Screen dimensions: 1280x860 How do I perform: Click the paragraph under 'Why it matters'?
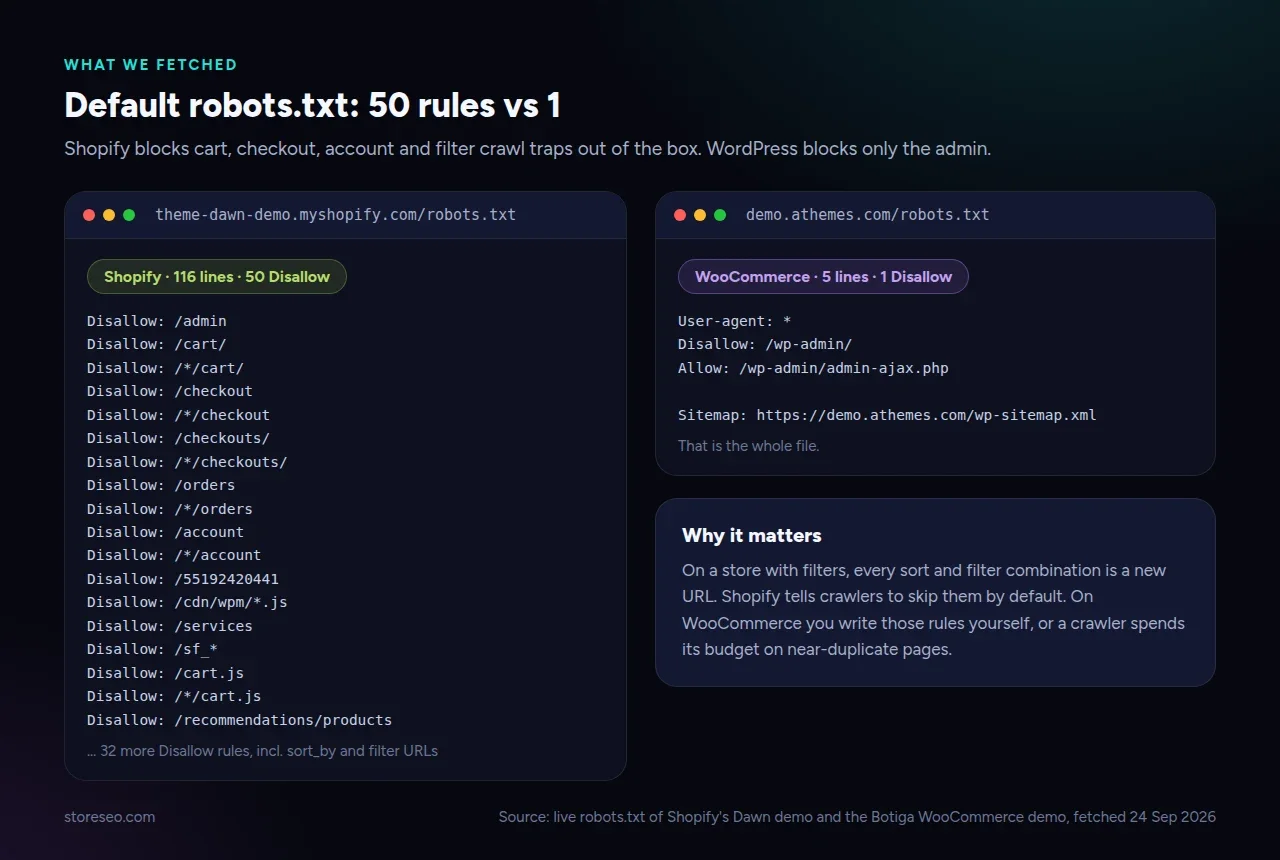tap(934, 610)
